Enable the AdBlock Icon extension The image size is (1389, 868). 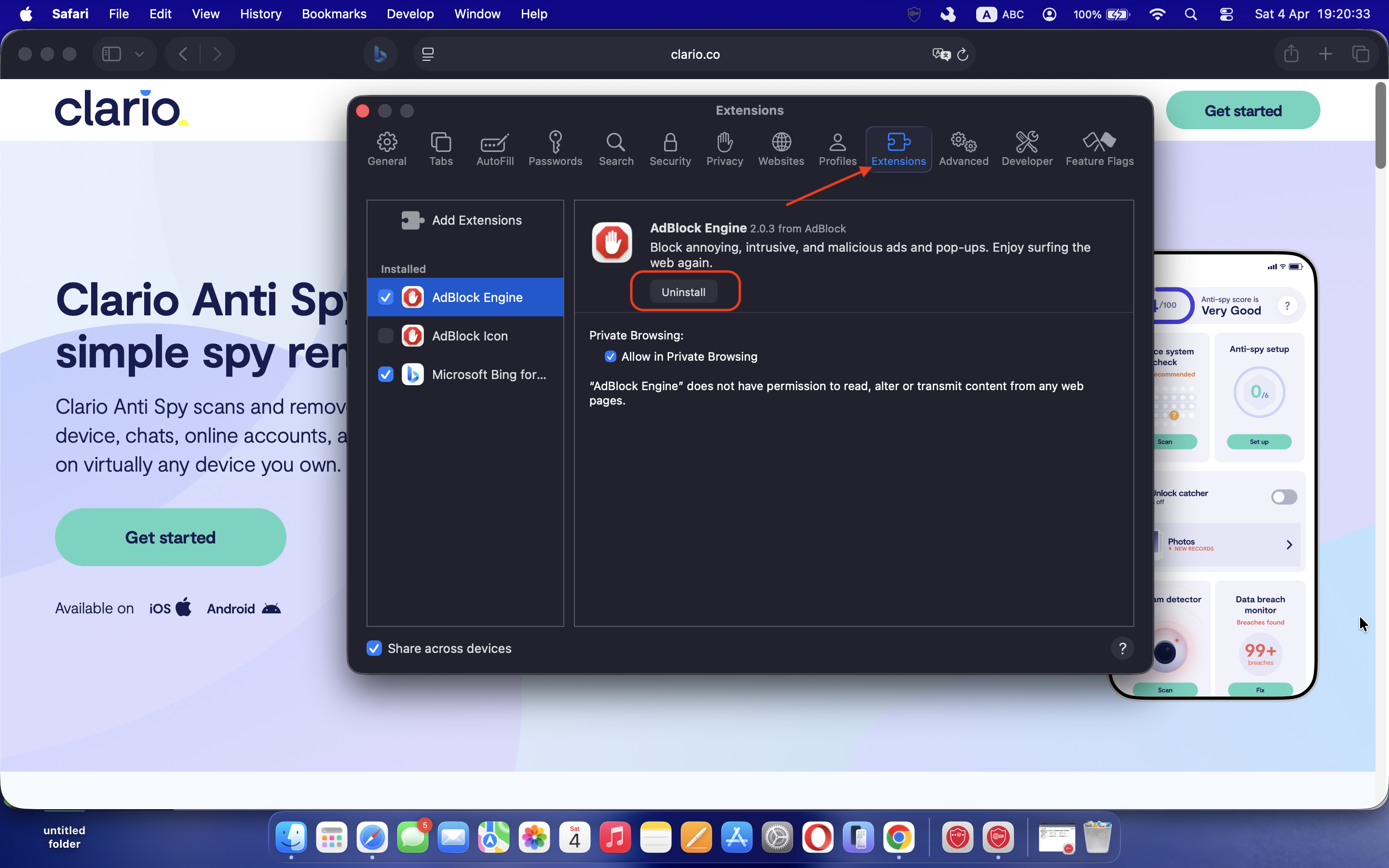coord(385,336)
